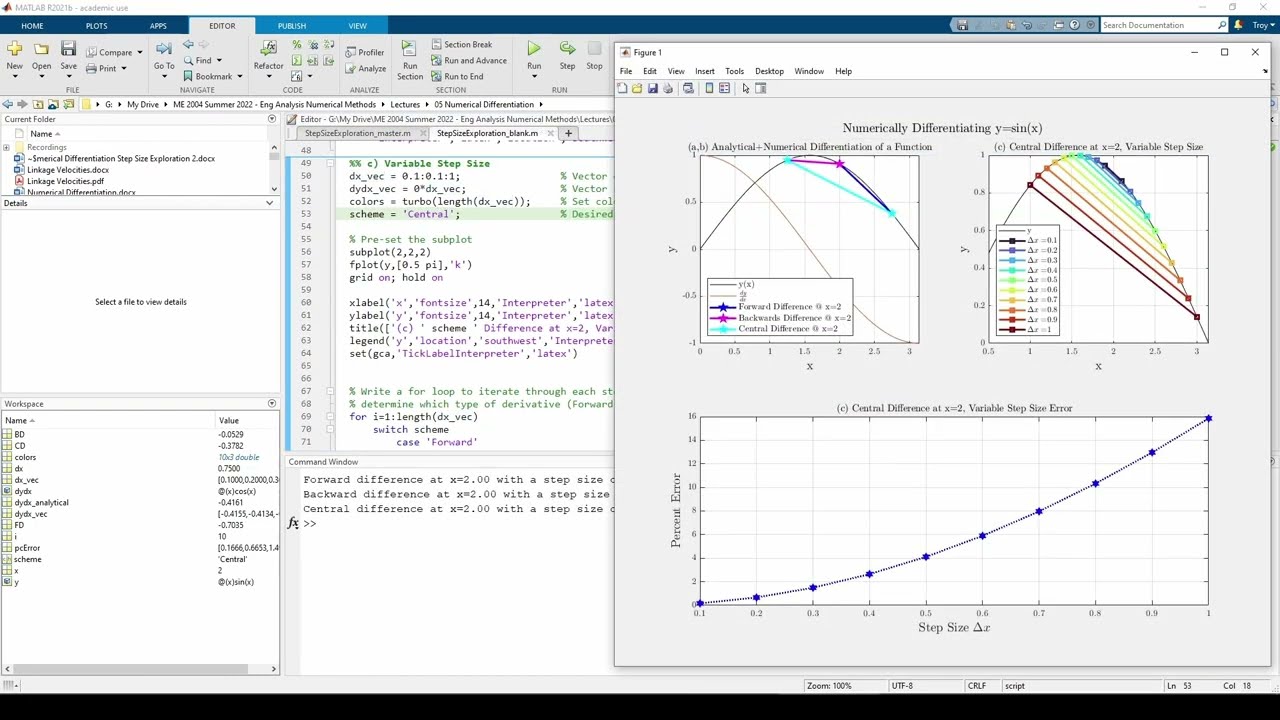Click the comment percent icon in Code section
The height and width of the screenshot is (720, 1280).
tap(296, 45)
